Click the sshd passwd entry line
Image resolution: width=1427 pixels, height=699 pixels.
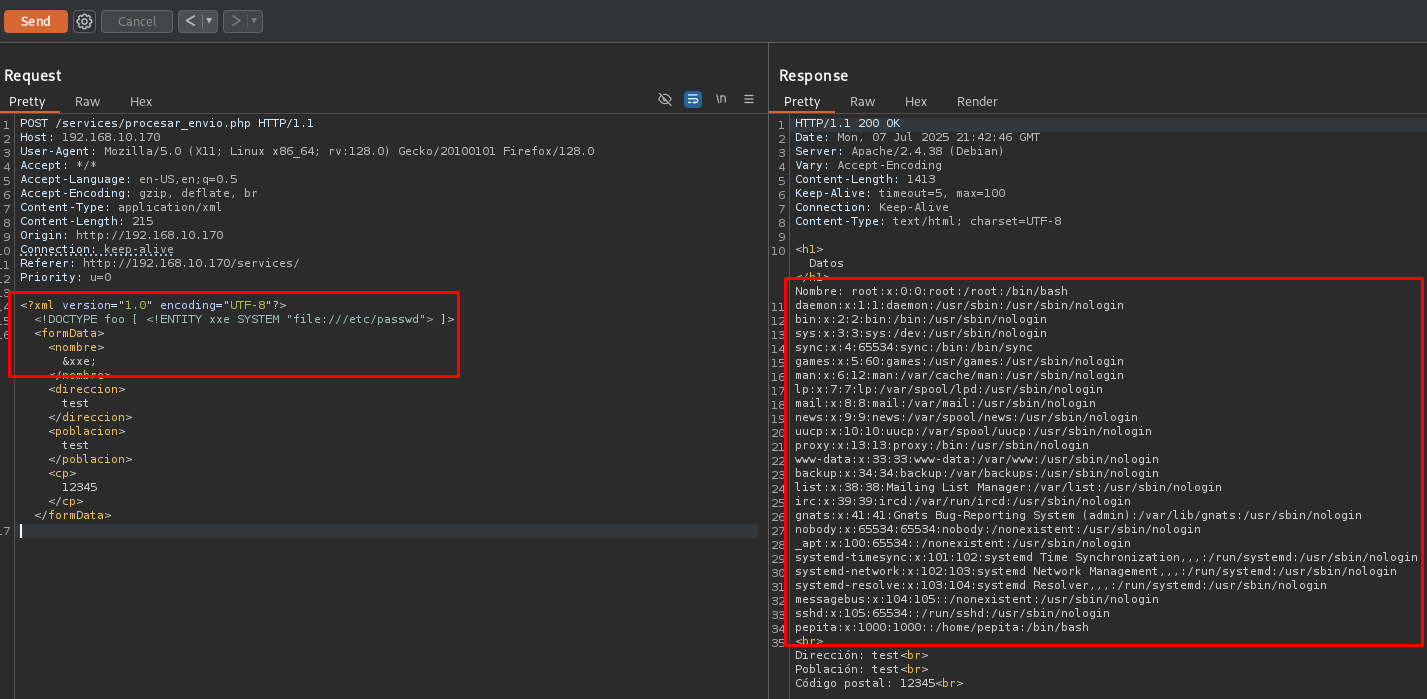tap(952, 613)
